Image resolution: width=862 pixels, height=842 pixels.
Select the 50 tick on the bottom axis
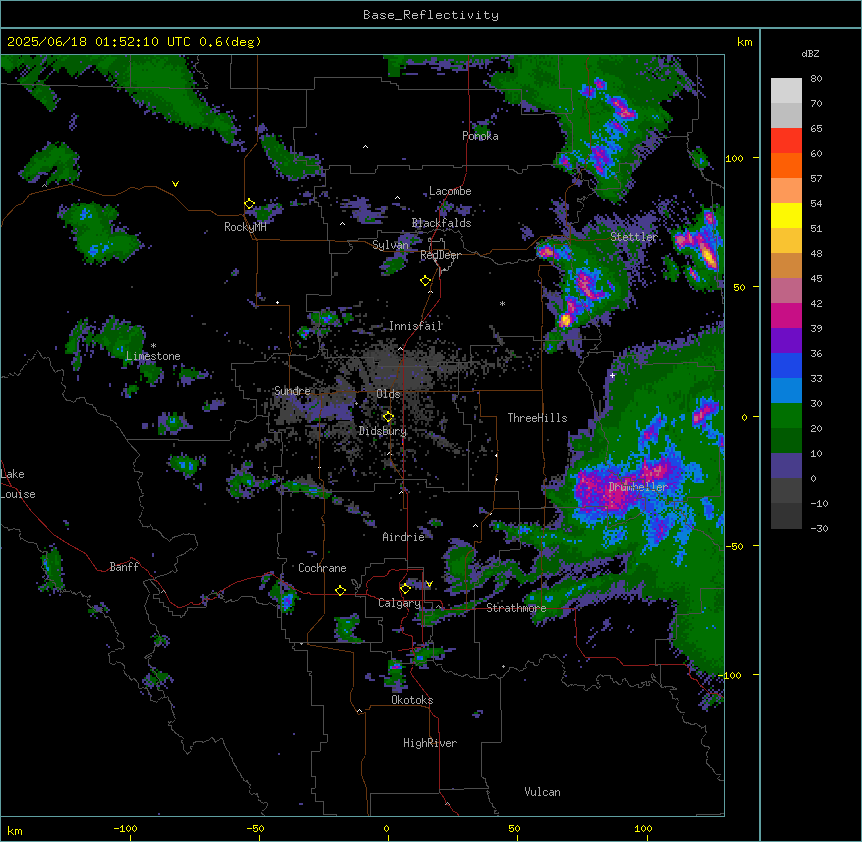click(x=513, y=828)
